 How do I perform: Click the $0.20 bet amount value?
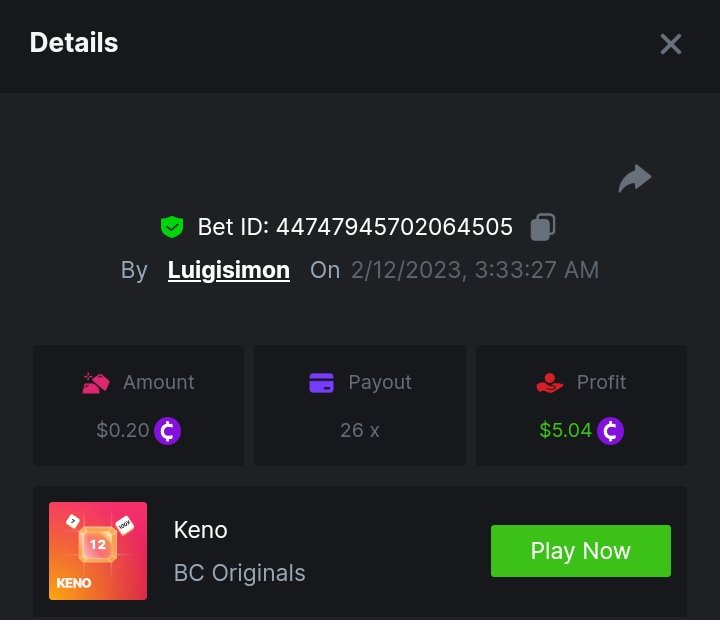123,431
